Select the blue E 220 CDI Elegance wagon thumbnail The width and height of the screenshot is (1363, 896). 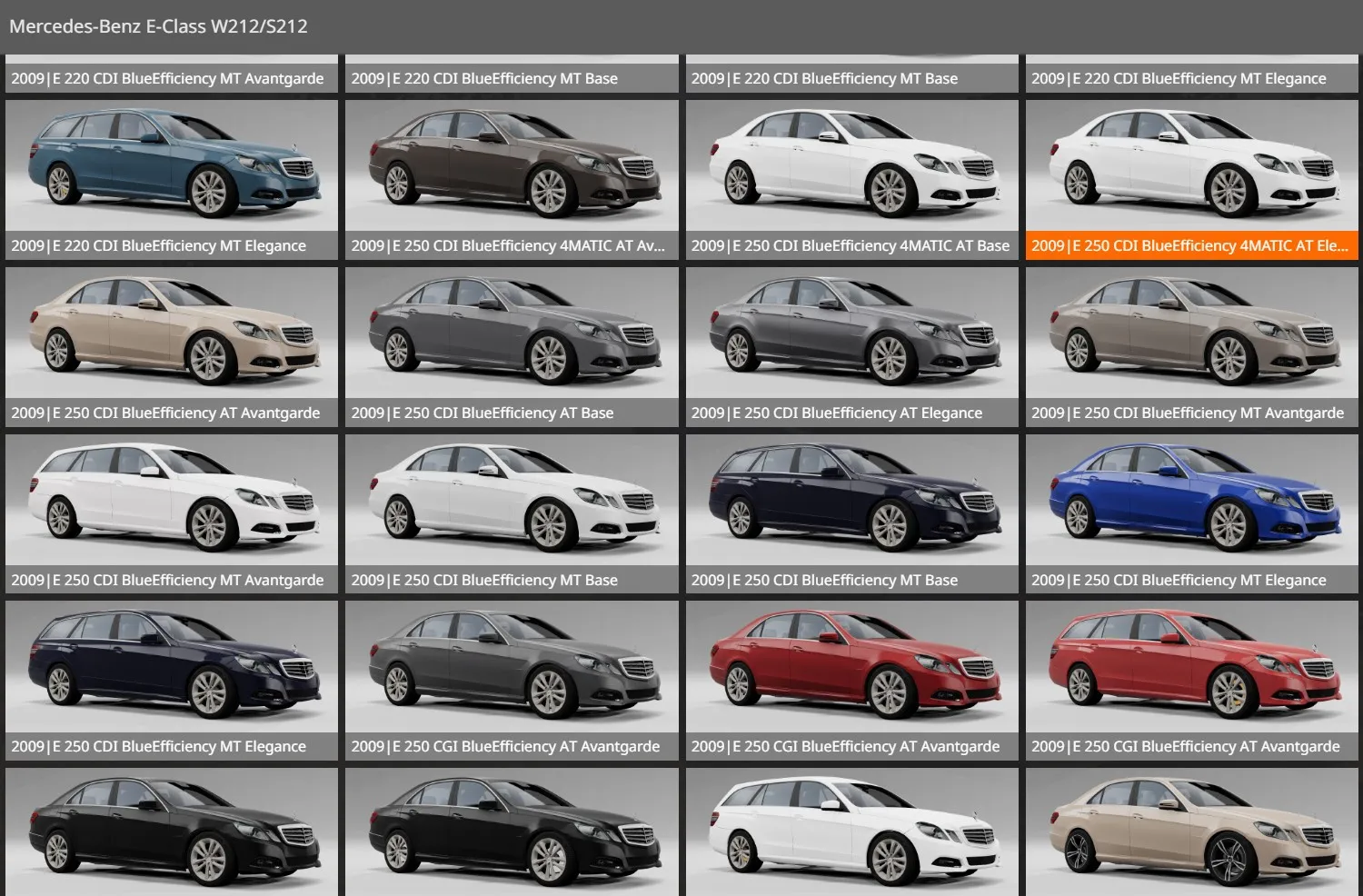click(172, 165)
